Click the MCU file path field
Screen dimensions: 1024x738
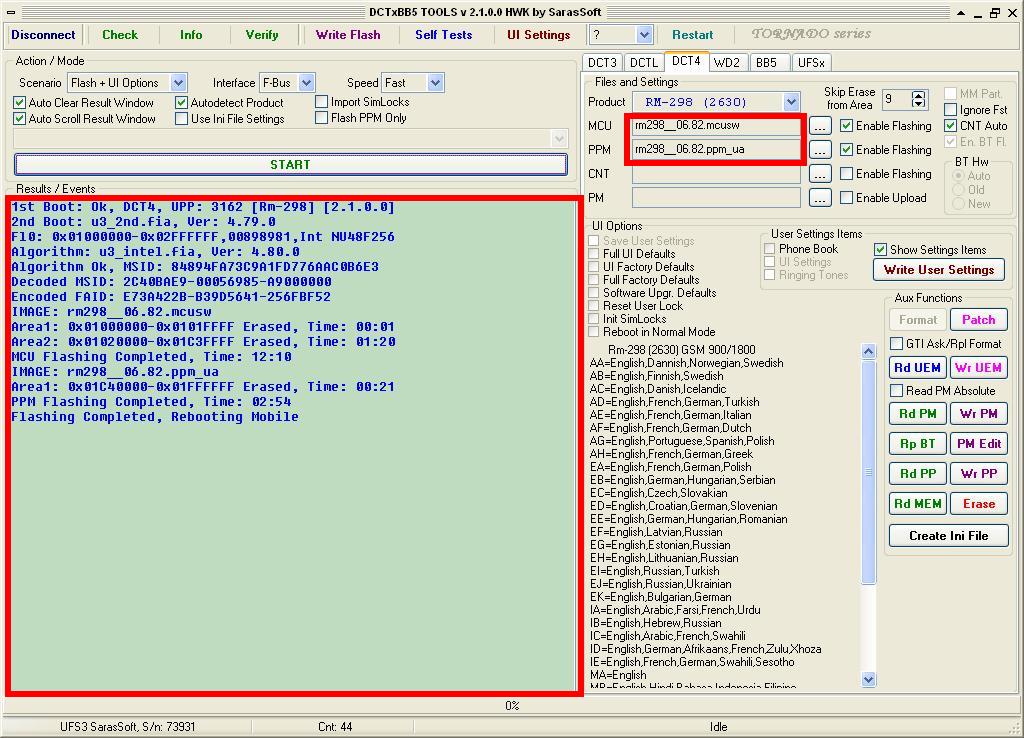(x=716, y=125)
